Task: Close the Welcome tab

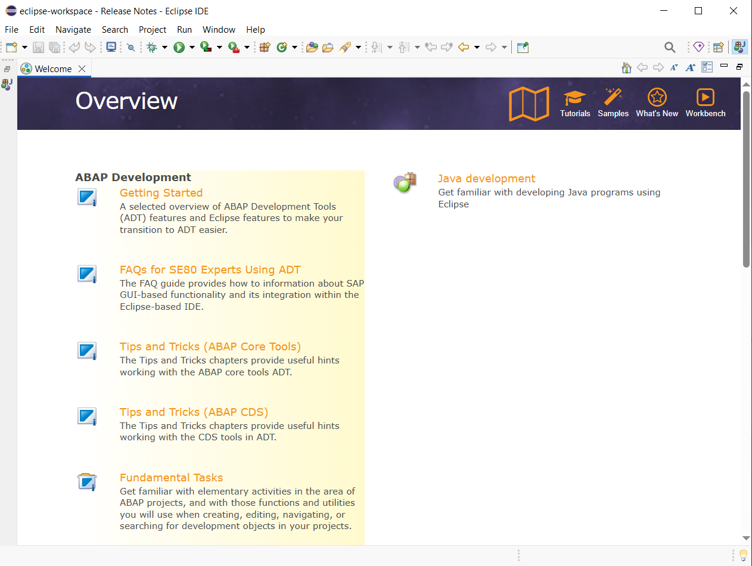Action: point(82,69)
